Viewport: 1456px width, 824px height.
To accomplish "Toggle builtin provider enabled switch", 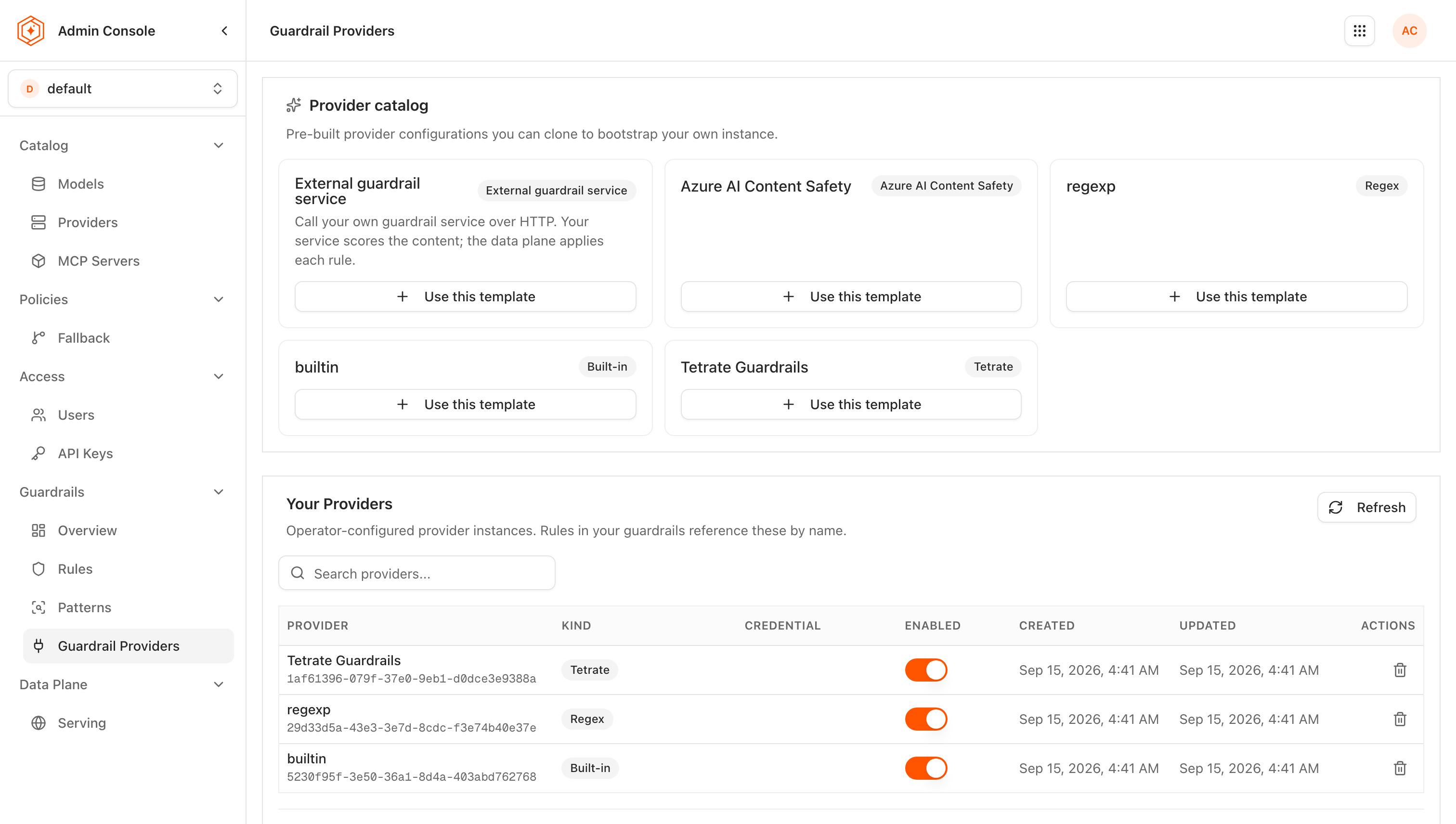I will coord(925,768).
